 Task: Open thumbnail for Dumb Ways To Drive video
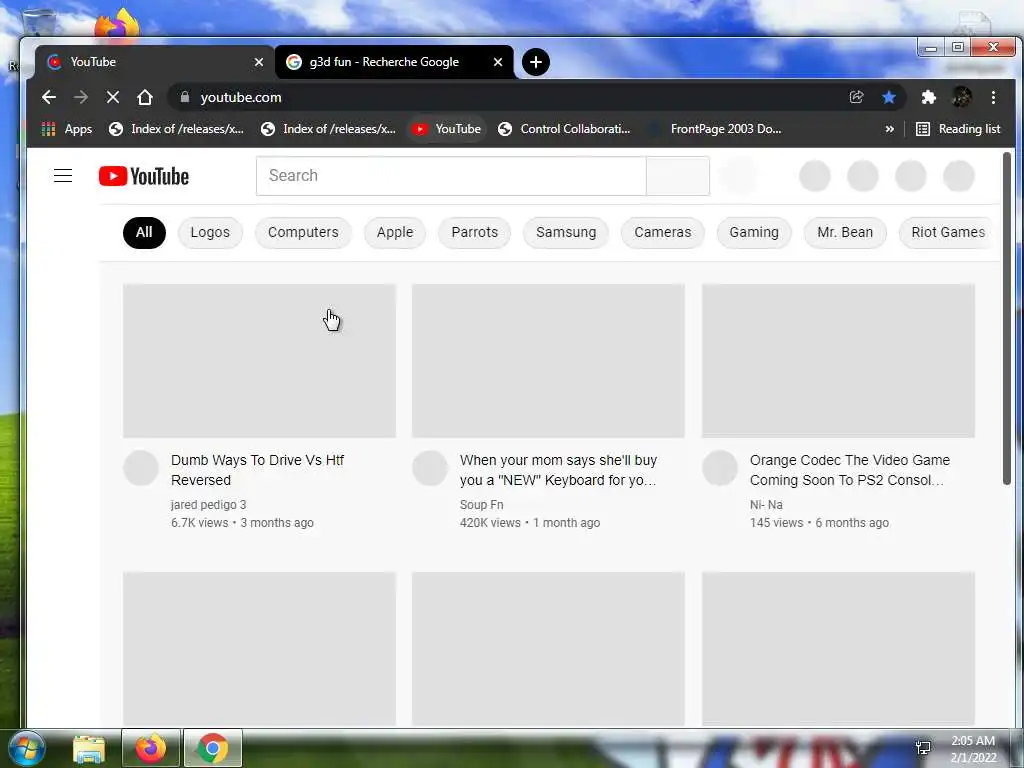[x=259, y=360]
